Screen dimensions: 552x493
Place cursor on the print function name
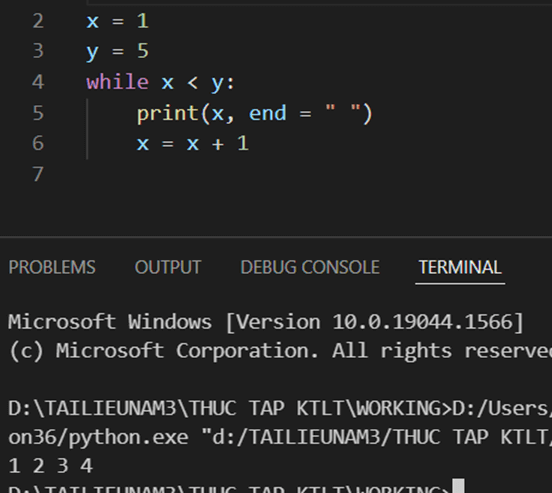[168, 113]
